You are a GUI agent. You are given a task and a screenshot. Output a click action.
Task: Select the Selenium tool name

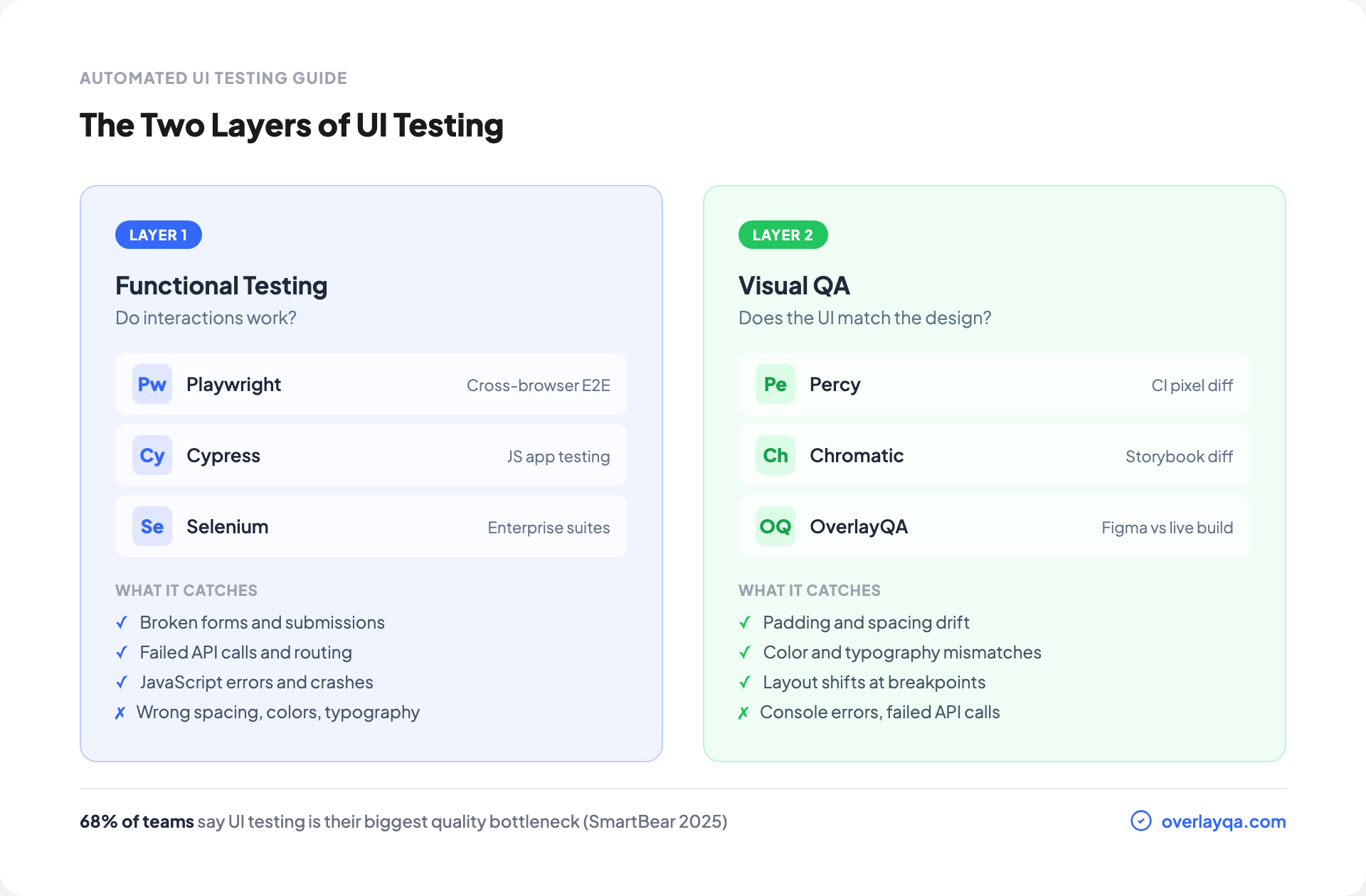[228, 526]
